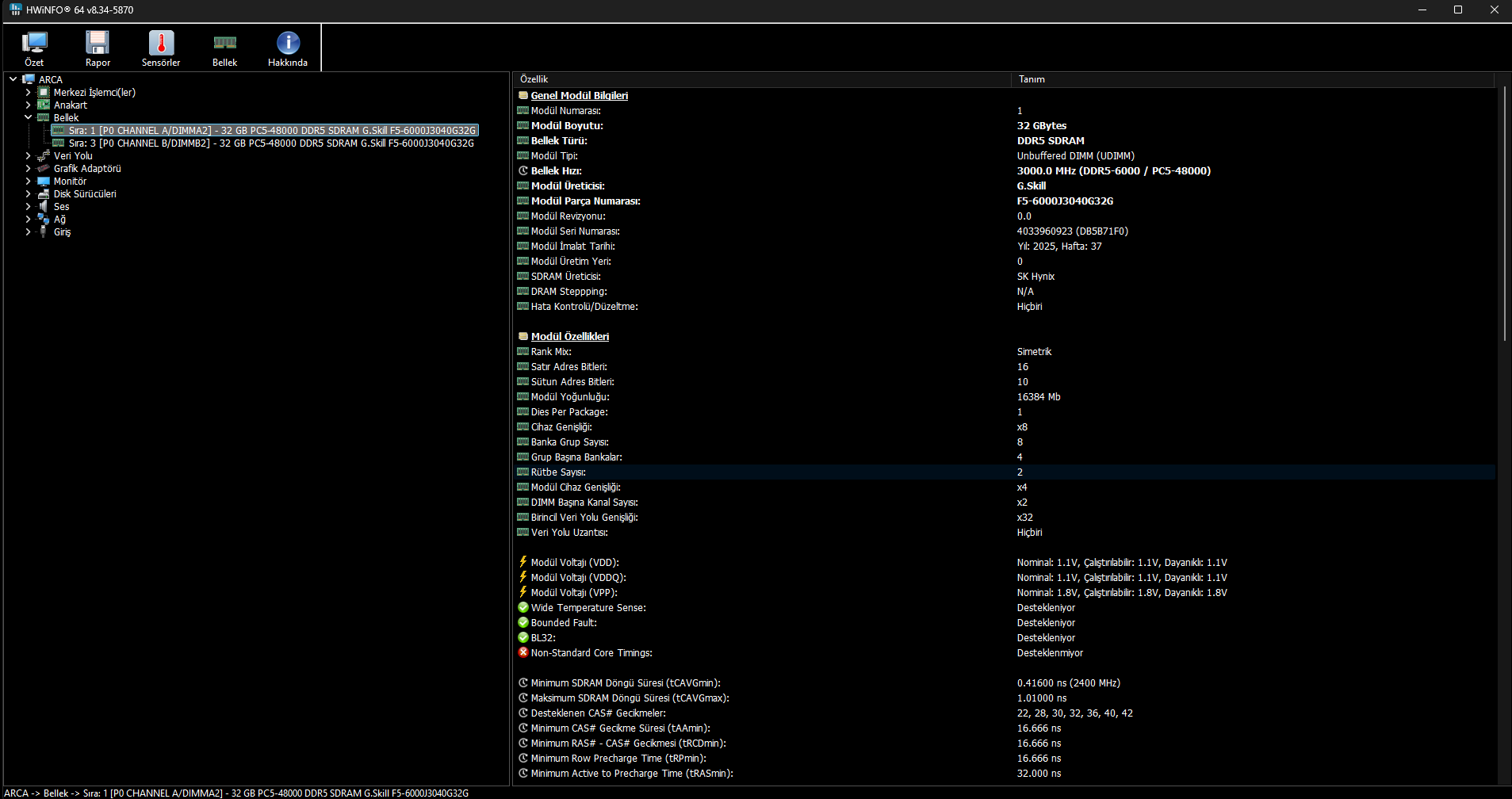
Task: Expand the Monitör node
Action: [29, 181]
